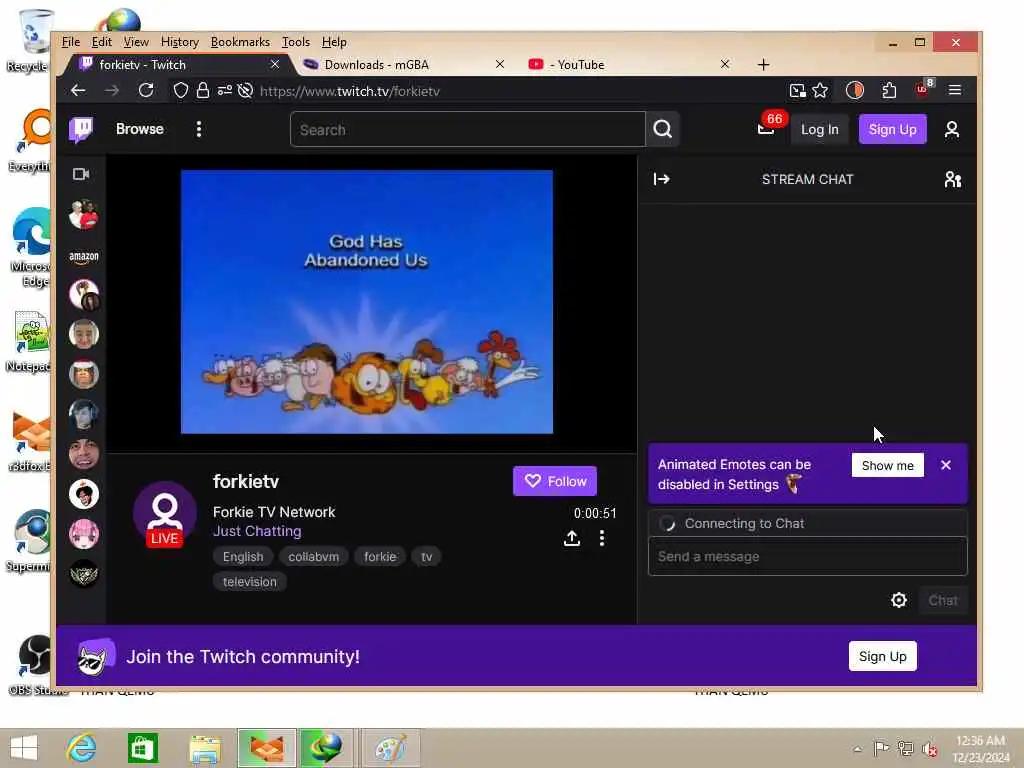1024x768 pixels.
Task: Toggle the autoplay blocked icon in the address bar
Action: (246, 91)
